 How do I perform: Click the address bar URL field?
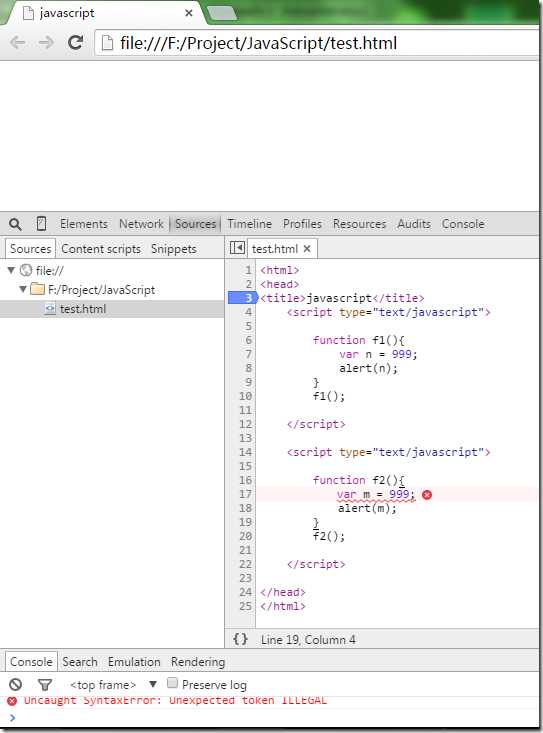point(318,43)
